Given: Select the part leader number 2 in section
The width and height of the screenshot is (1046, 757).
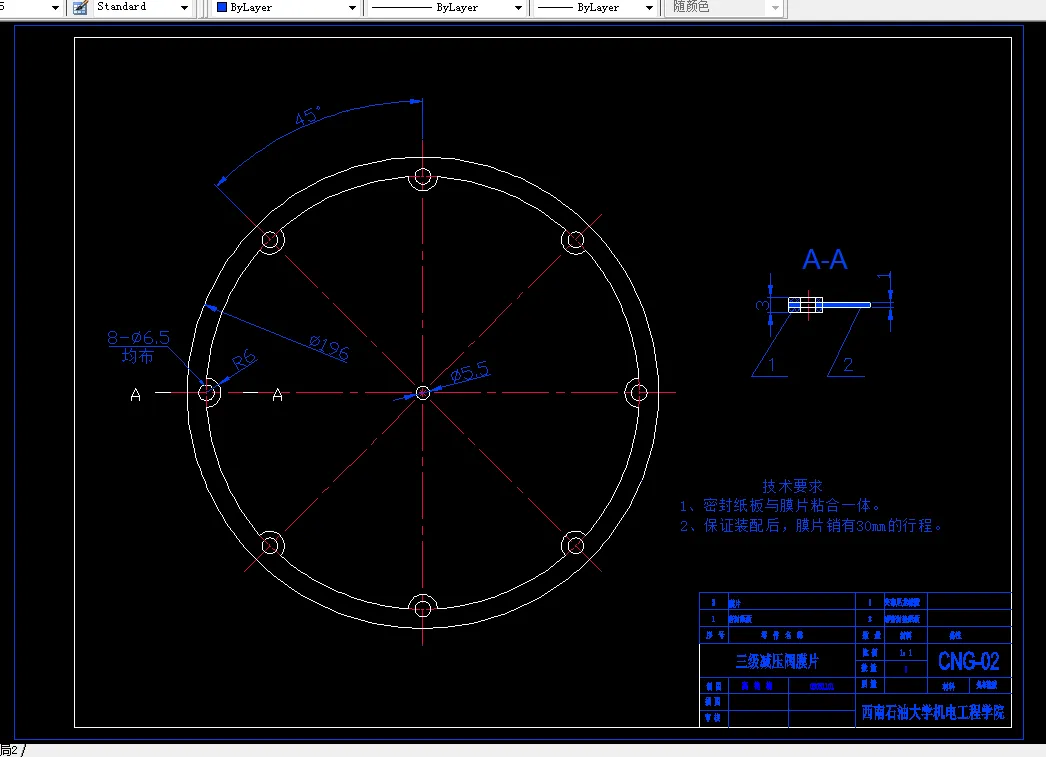Looking at the screenshot, I should [848, 365].
